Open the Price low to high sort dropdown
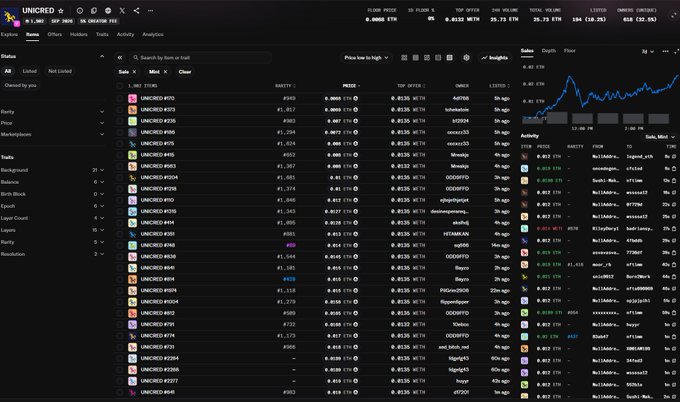The height and width of the screenshot is (402, 680). click(x=366, y=58)
